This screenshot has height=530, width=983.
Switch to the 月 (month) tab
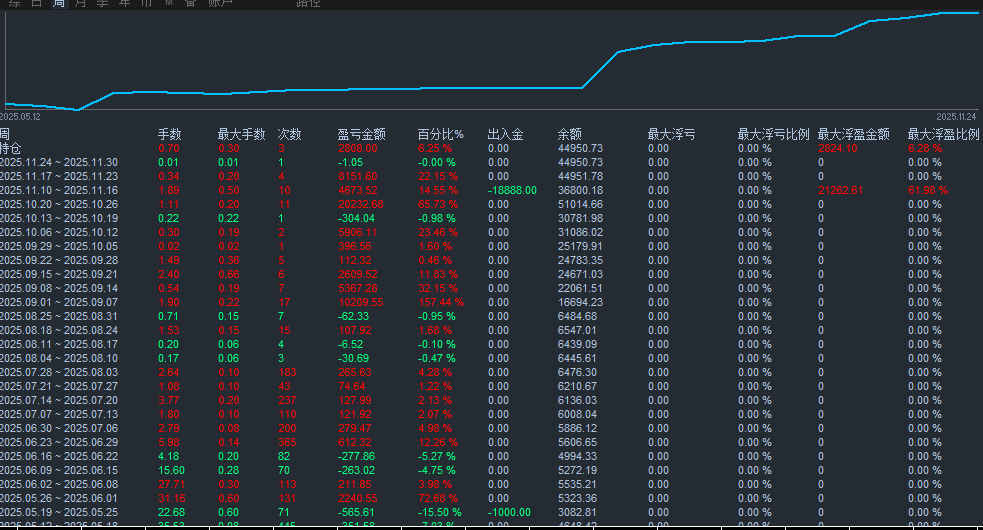(x=82, y=4)
